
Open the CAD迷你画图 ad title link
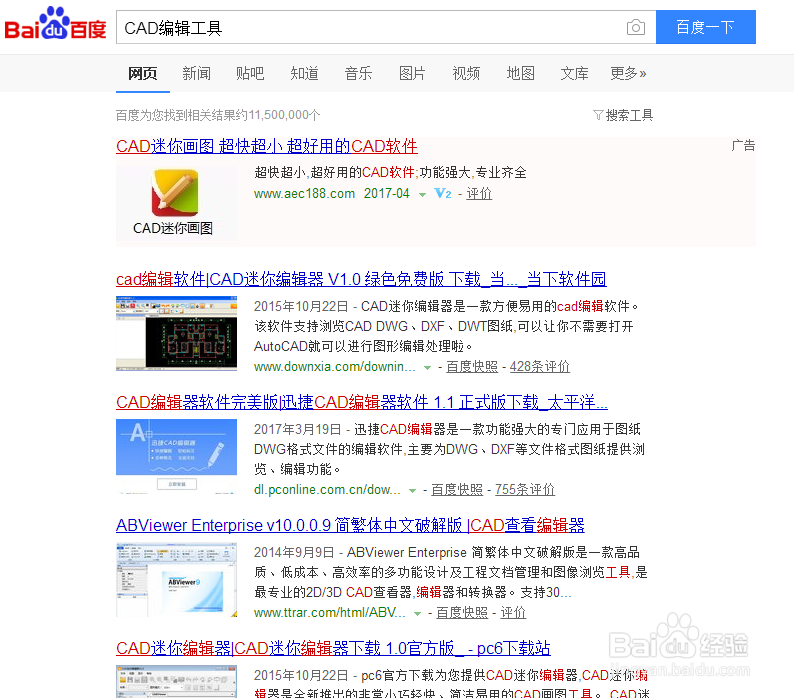267,146
